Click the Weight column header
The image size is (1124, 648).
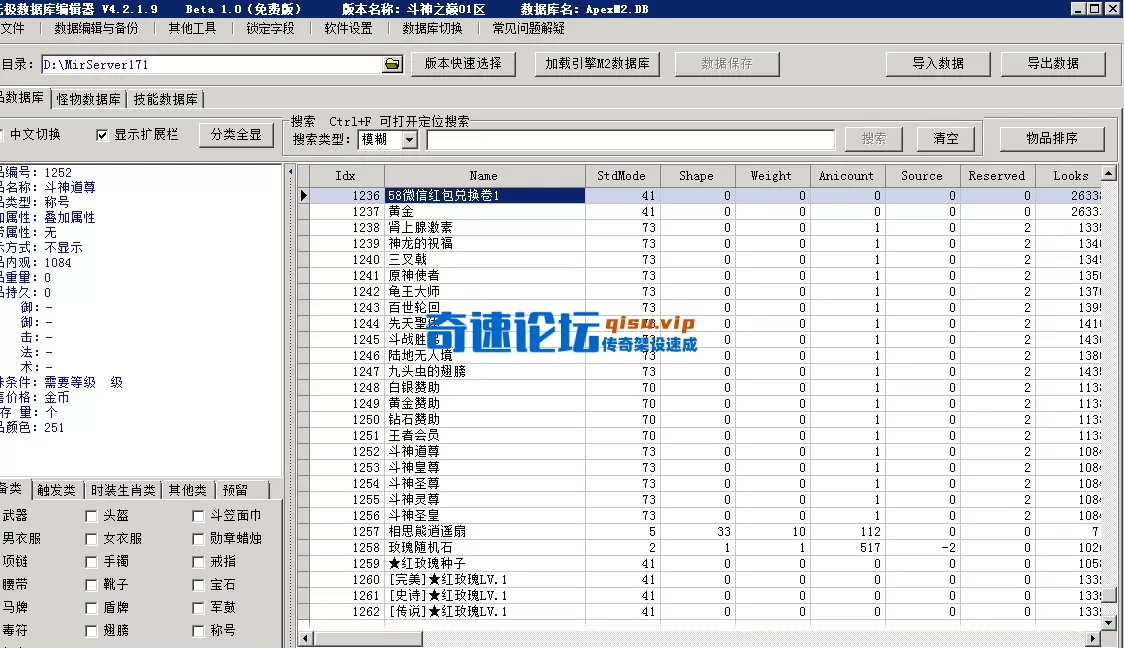771,176
